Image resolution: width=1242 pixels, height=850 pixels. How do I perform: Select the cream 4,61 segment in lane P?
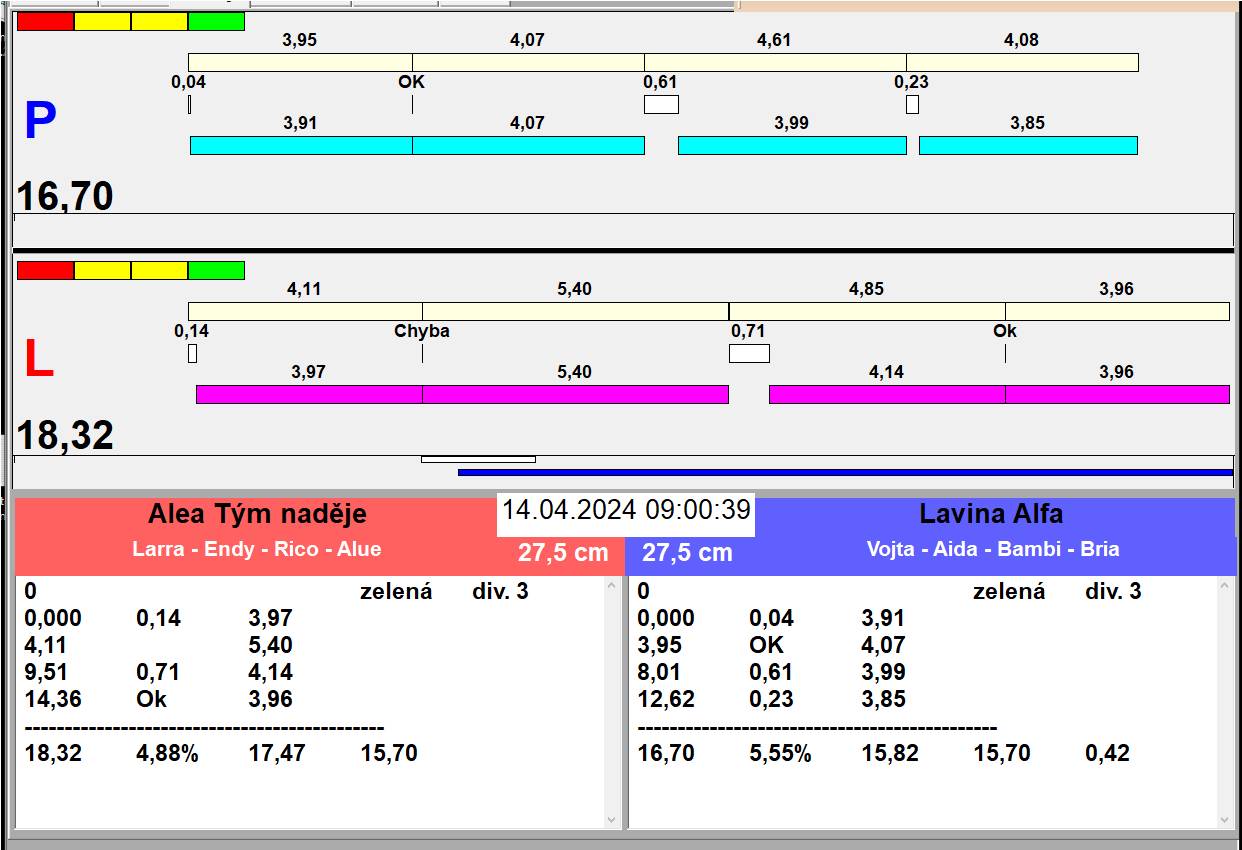point(775,62)
